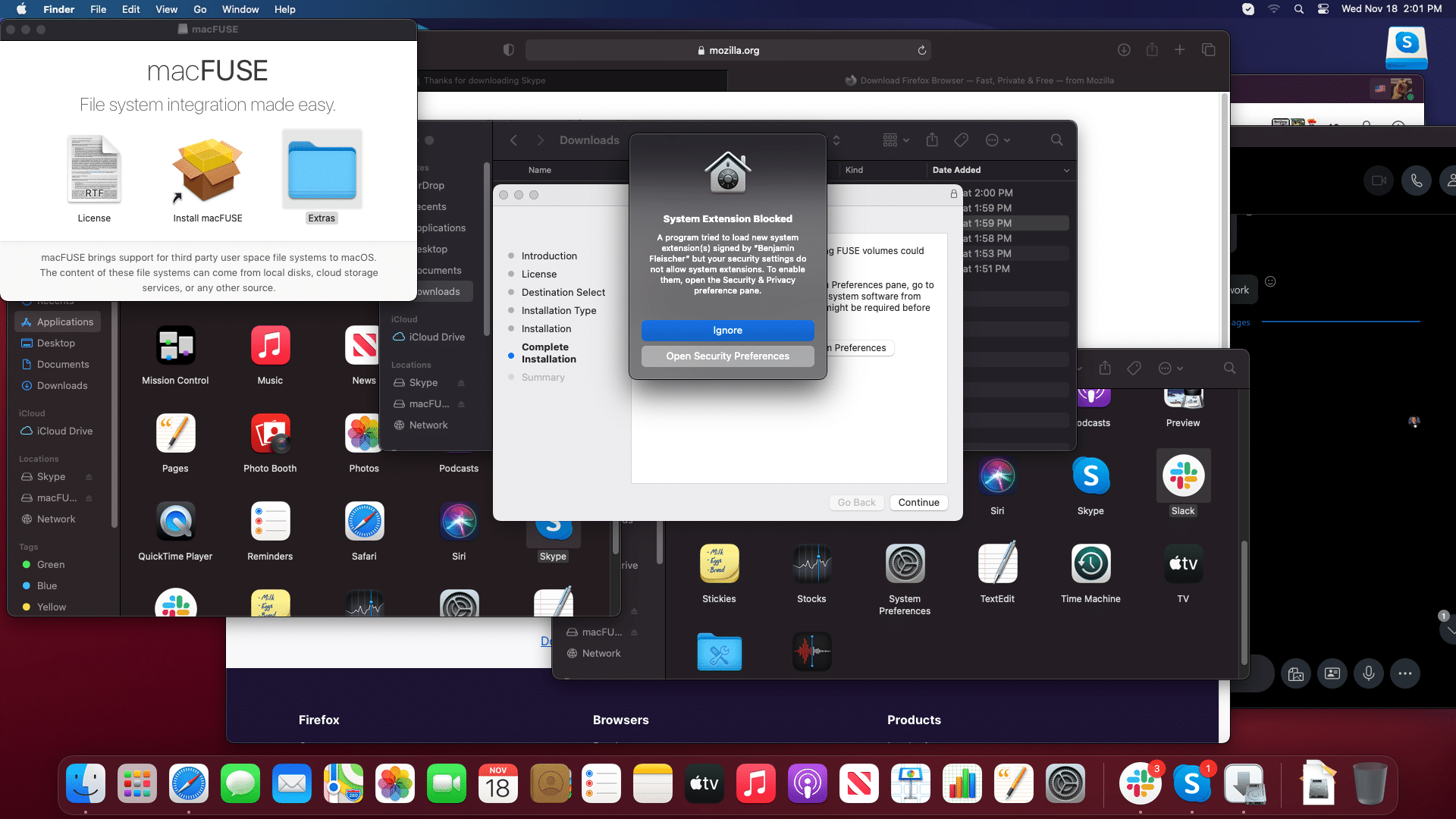Open the Finder Go menu
The image size is (1456, 819).
pyautogui.click(x=199, y=9)
